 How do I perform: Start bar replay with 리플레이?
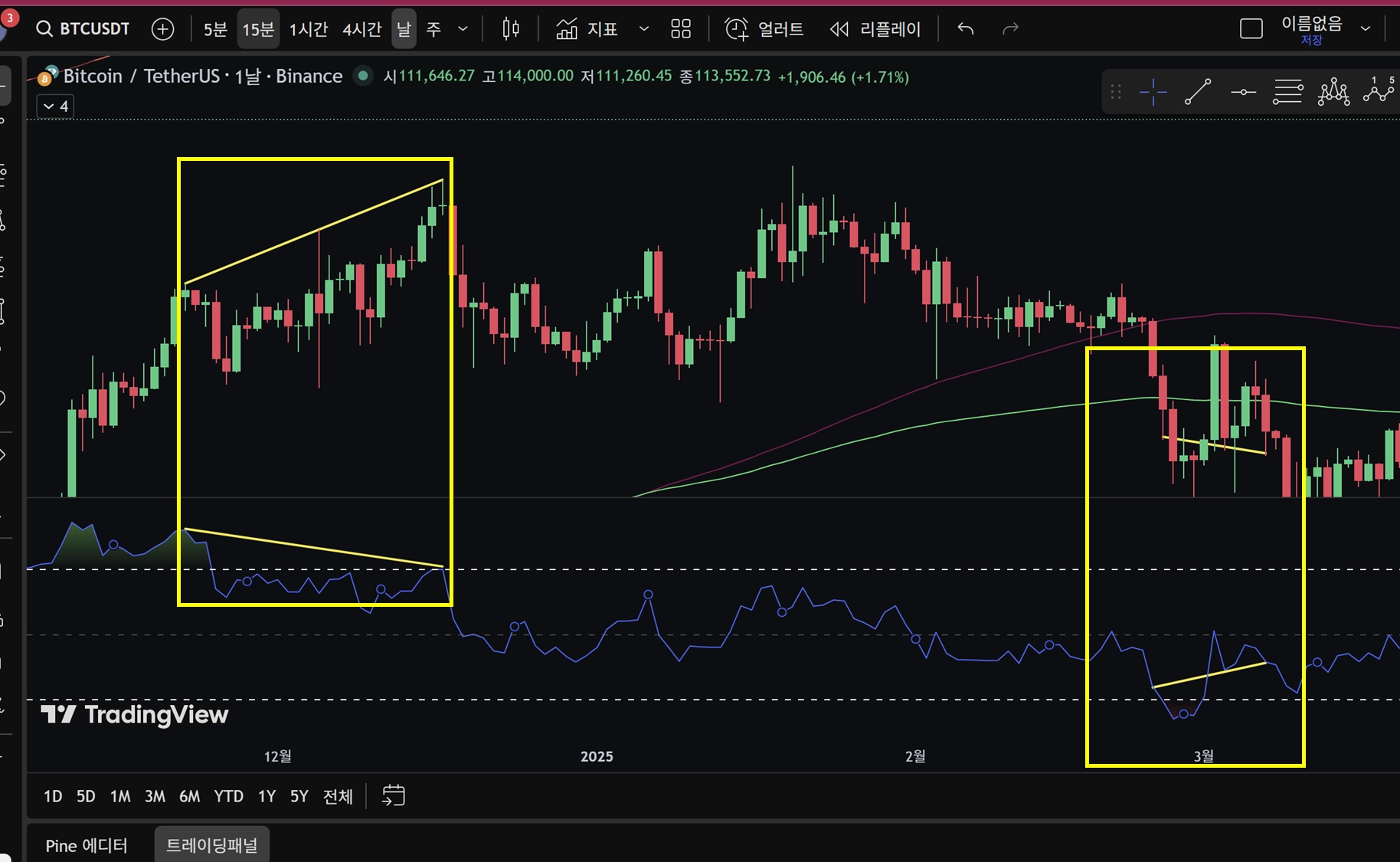point(875,29)
